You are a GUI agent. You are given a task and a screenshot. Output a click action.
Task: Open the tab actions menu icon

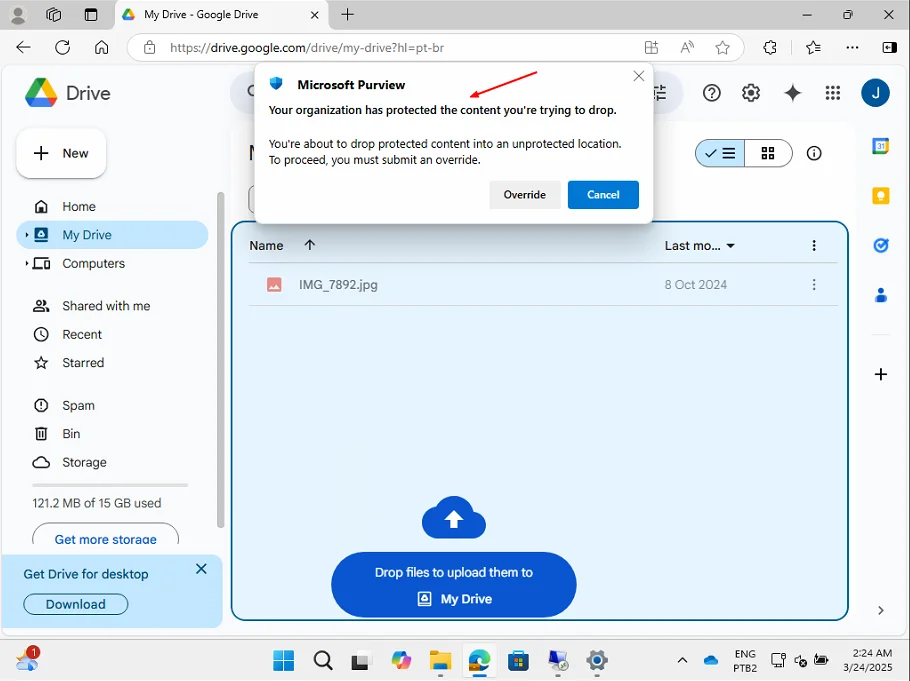[91, 15]
